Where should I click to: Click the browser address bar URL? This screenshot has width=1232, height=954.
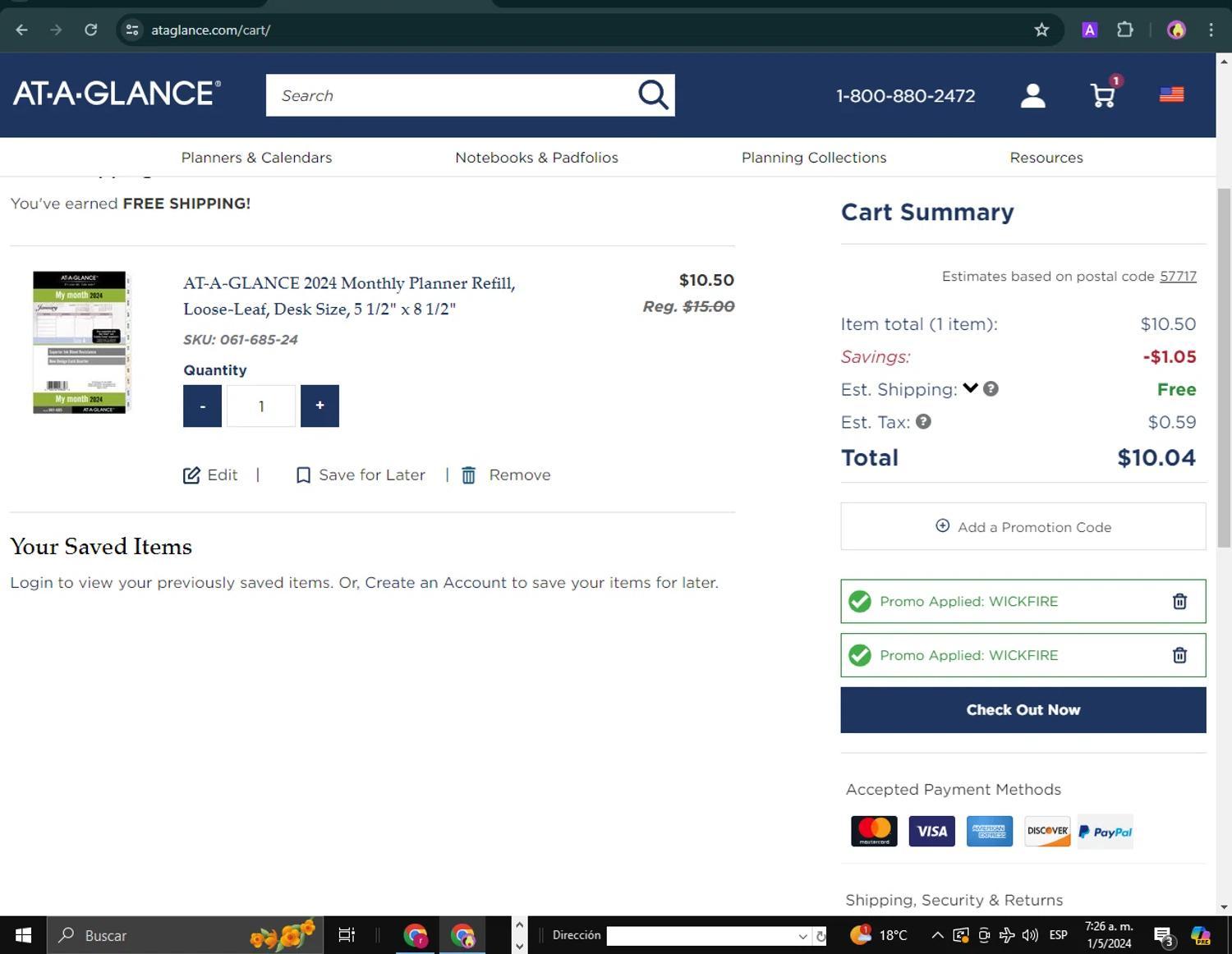(210, 30)
